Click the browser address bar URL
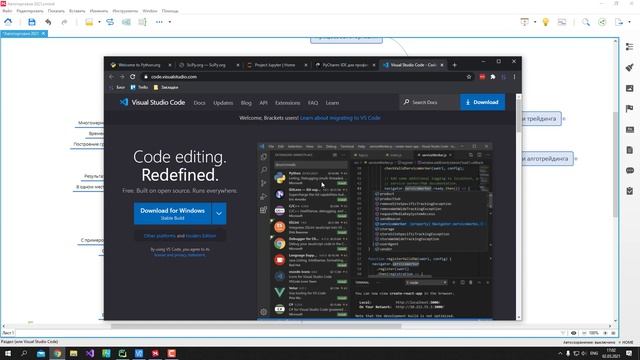Screen dimensions: 640x360 174,77
